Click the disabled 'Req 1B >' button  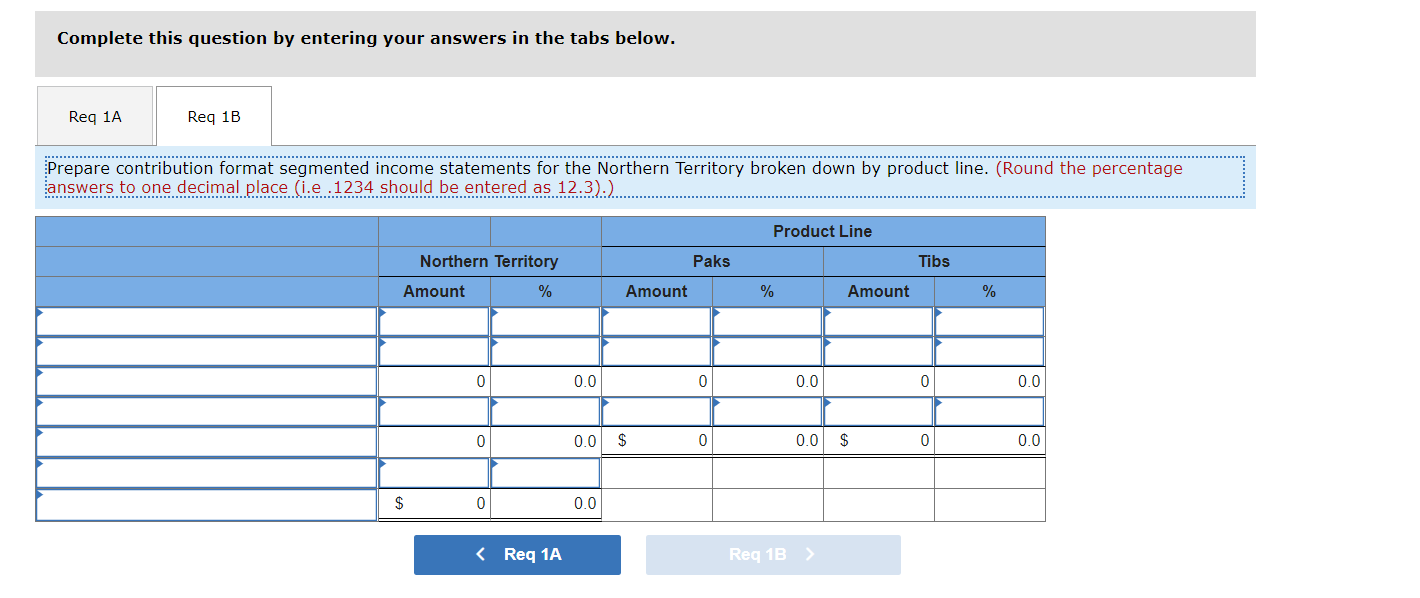point(773,555)
